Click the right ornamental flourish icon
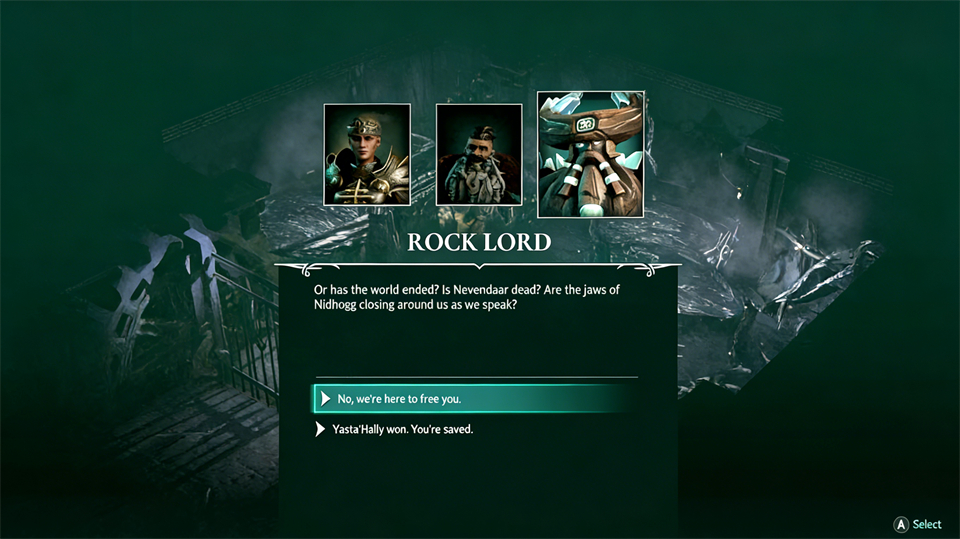 (637, 269)
